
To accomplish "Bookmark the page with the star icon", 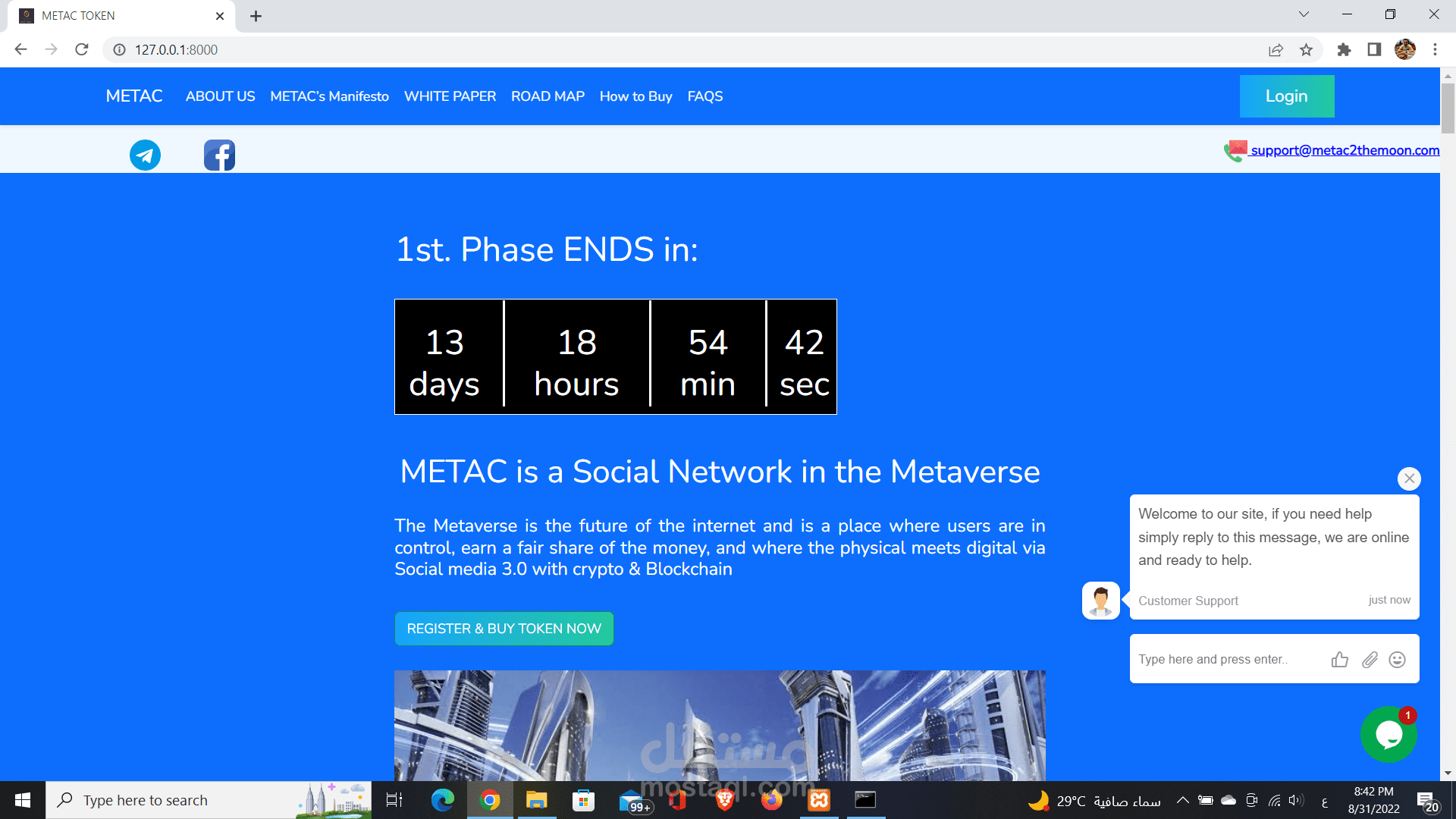I will (1307, 49).
